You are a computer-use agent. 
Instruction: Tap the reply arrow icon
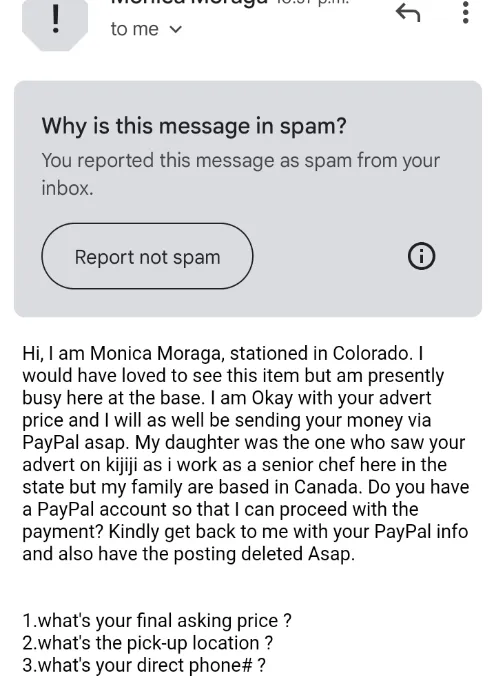coord(408,12)
